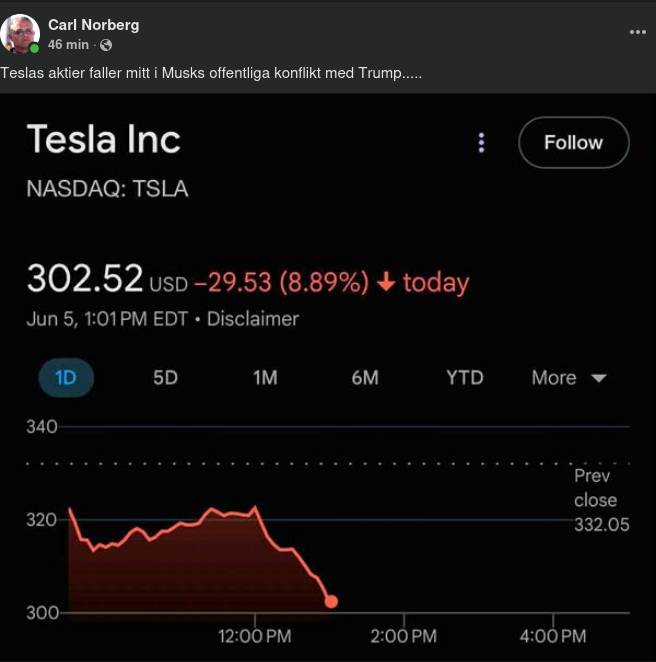Switch to the 5D chart range
The width and height of the screenshot is (656, 662).
(x=165, y=377)
